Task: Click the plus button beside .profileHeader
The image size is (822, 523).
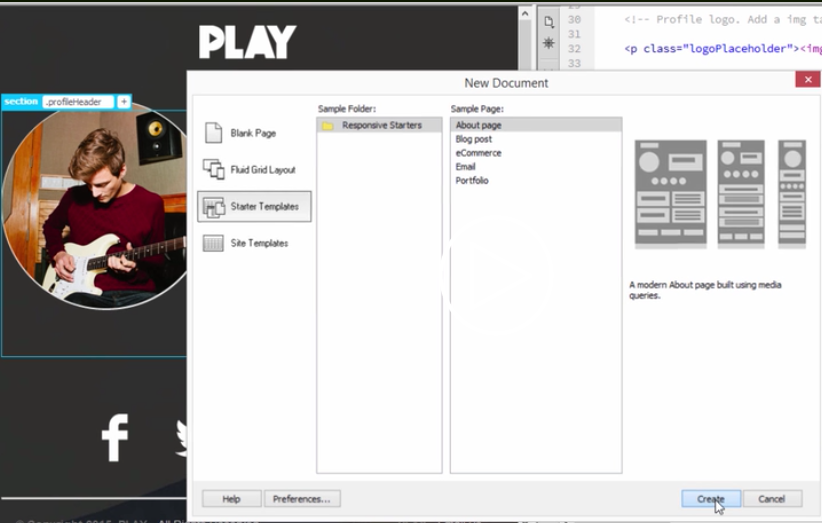Action: coord(124,102)
